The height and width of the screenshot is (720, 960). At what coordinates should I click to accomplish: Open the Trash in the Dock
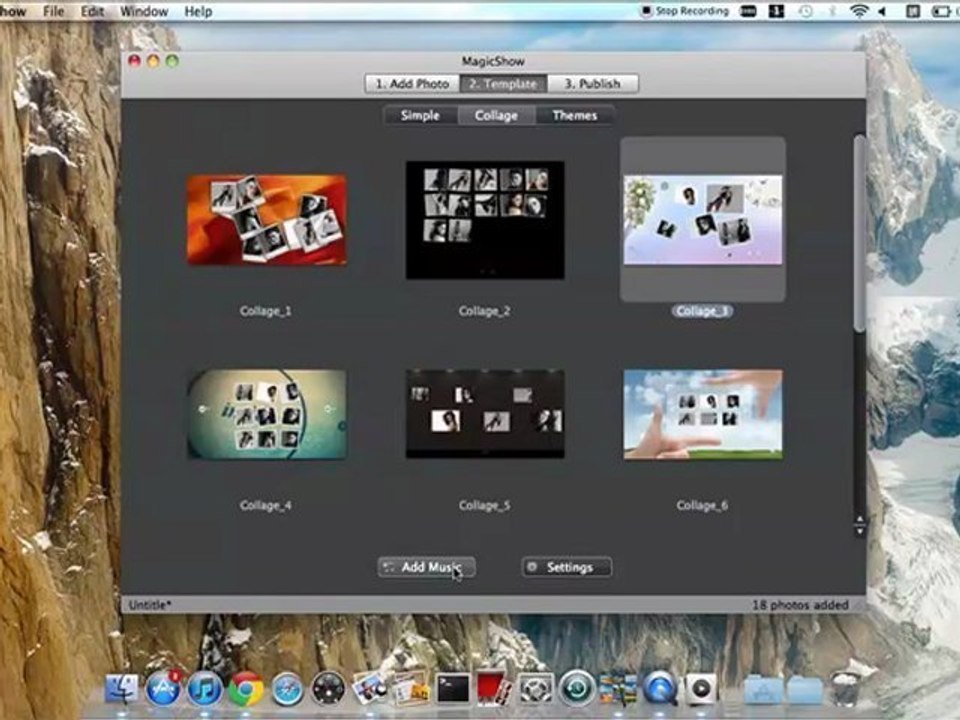[x=846, y=689]
